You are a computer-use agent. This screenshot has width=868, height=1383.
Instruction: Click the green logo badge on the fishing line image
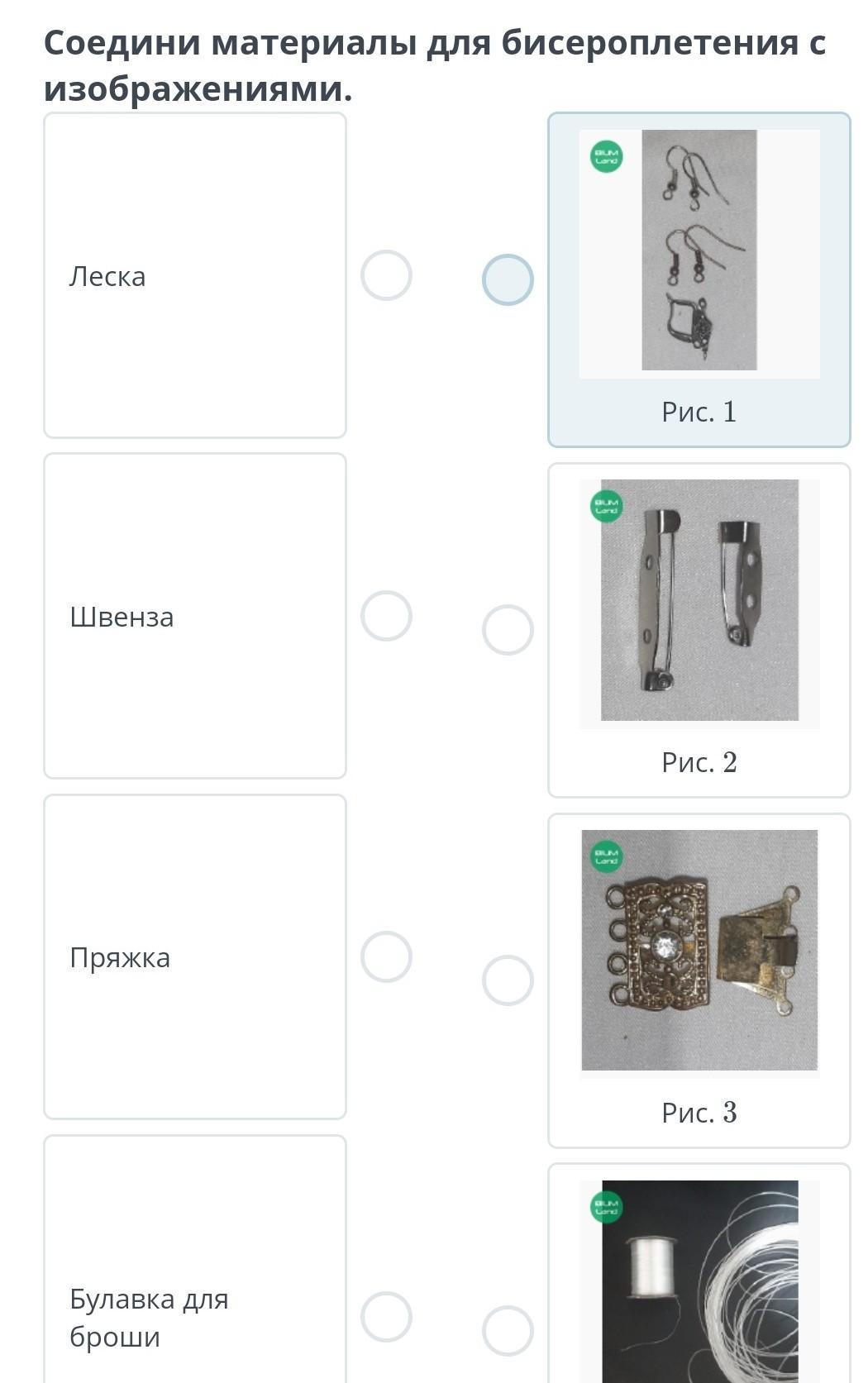coord(607,1207)
